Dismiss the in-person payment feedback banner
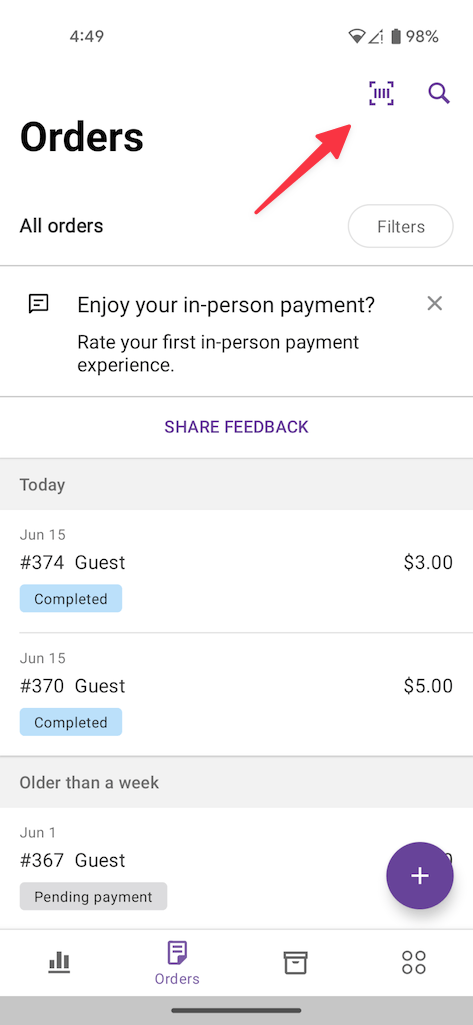The height and width of the screenshot is (1025, 473). pyautogui.click(x=434, y=303)
